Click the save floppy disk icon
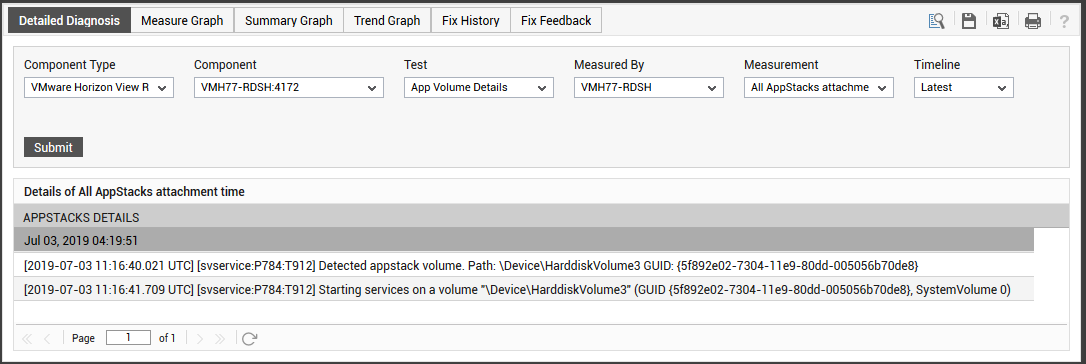Screen dimensions: 1086x364 (969, 21)
